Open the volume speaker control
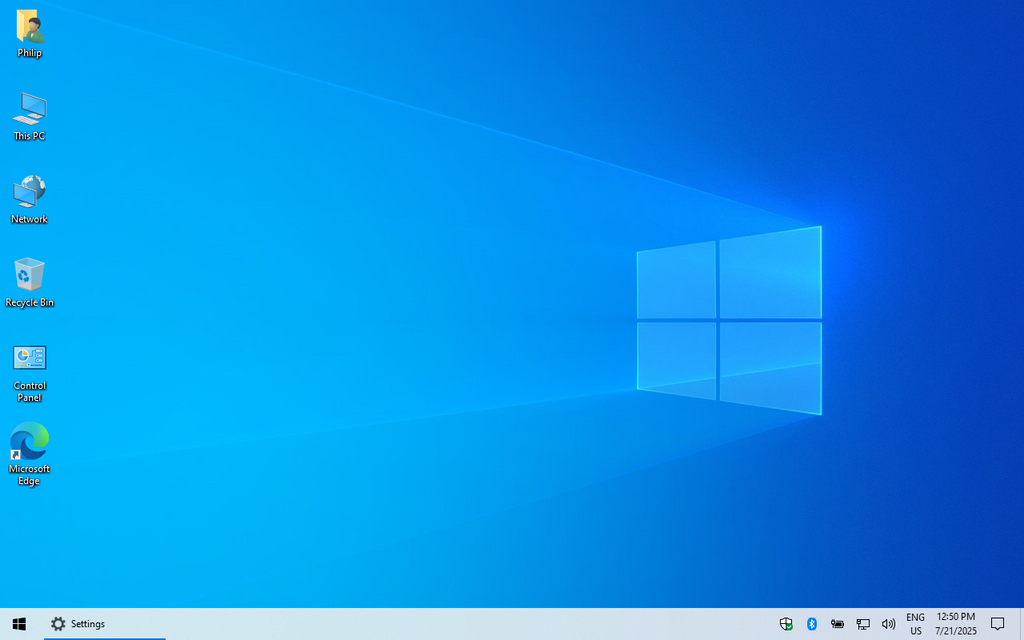The height and width of the screenshot is (640, 1024). 888,624
